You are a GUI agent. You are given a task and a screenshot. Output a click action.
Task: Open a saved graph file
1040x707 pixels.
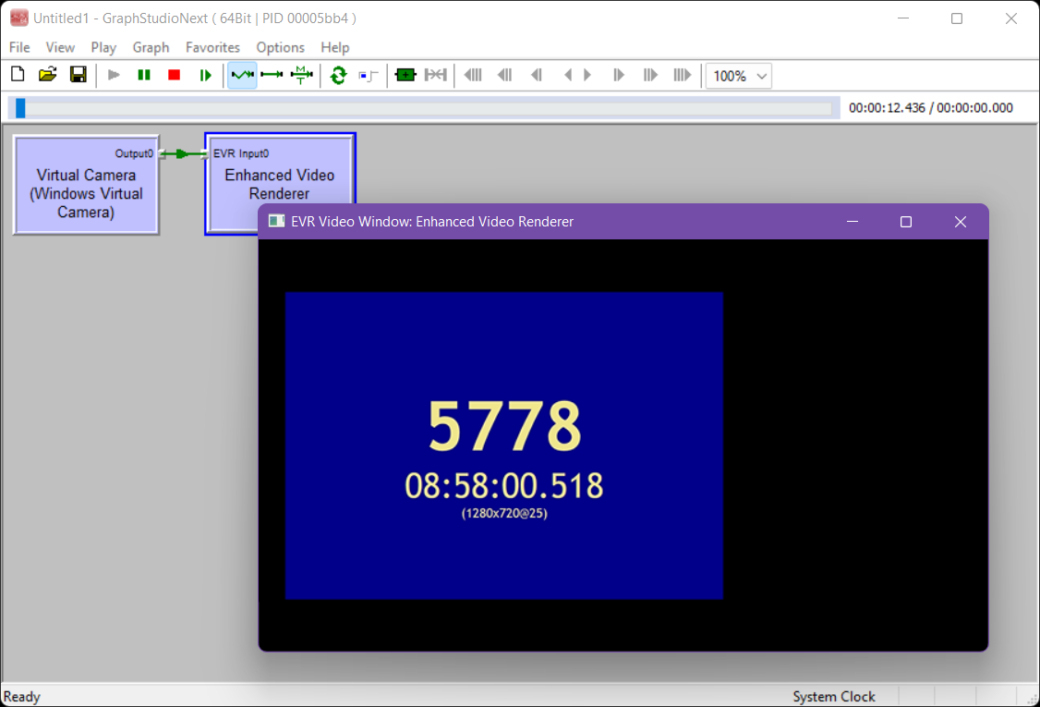click(x=47, y=74)
